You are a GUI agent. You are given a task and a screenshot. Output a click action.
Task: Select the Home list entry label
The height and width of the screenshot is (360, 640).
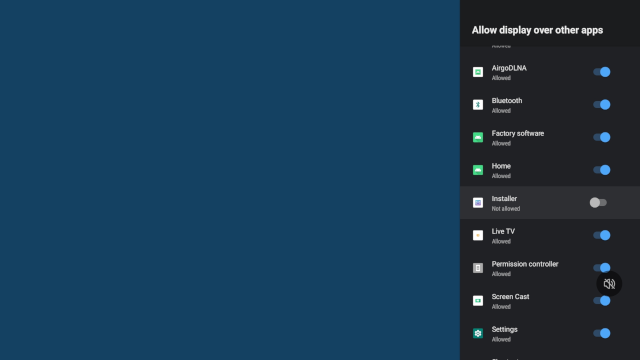click(501, 166)
